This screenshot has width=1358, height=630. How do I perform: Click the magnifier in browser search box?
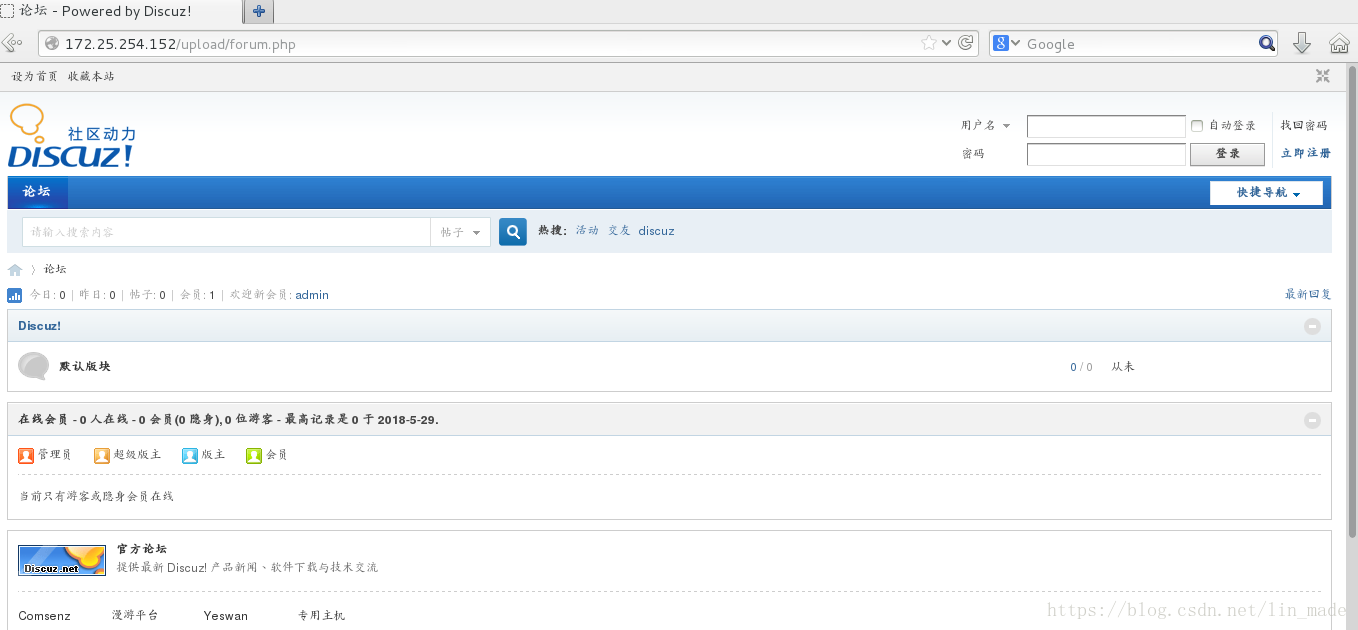[x=1267, y=43]
